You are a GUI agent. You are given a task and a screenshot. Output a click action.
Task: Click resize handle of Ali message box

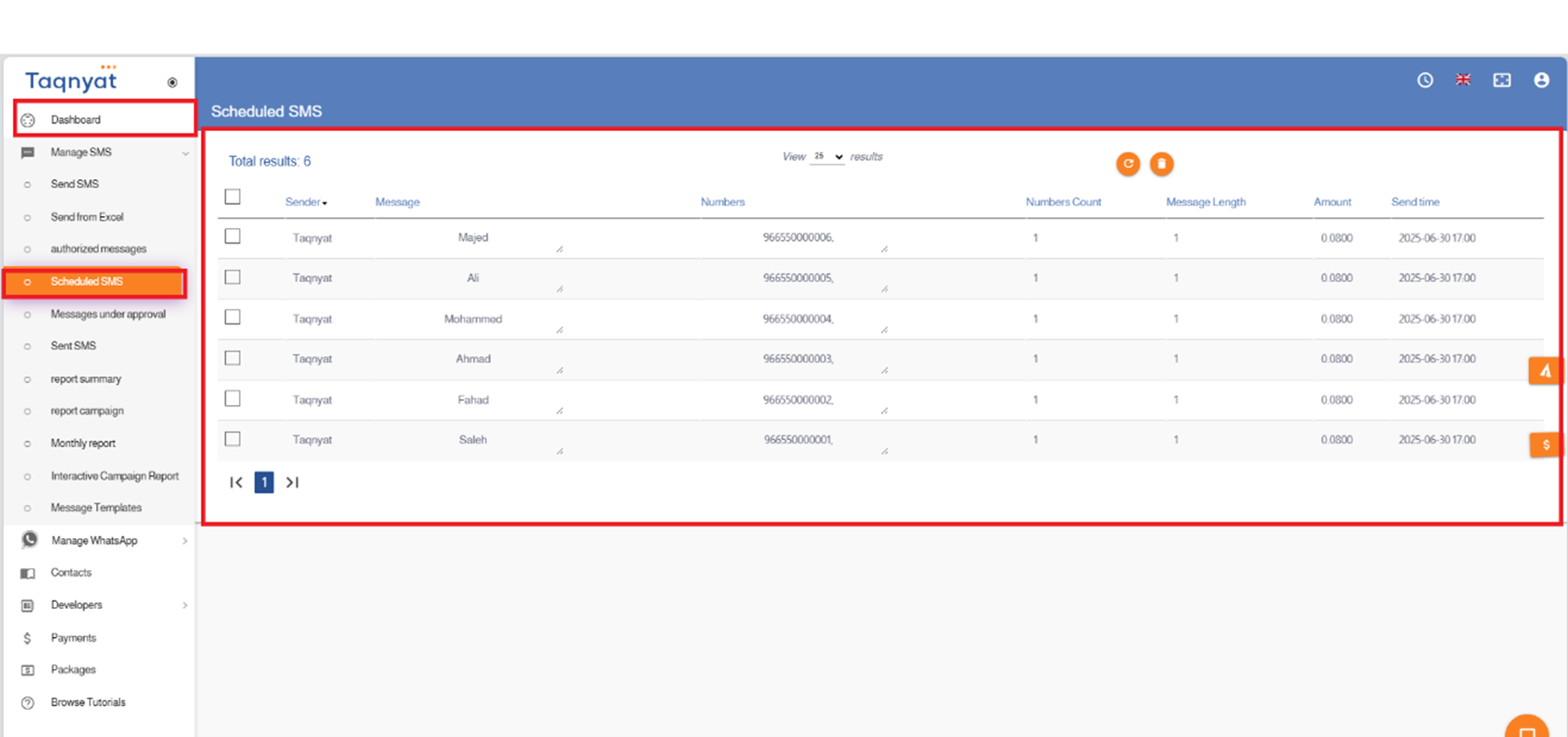tap(560, 289)
